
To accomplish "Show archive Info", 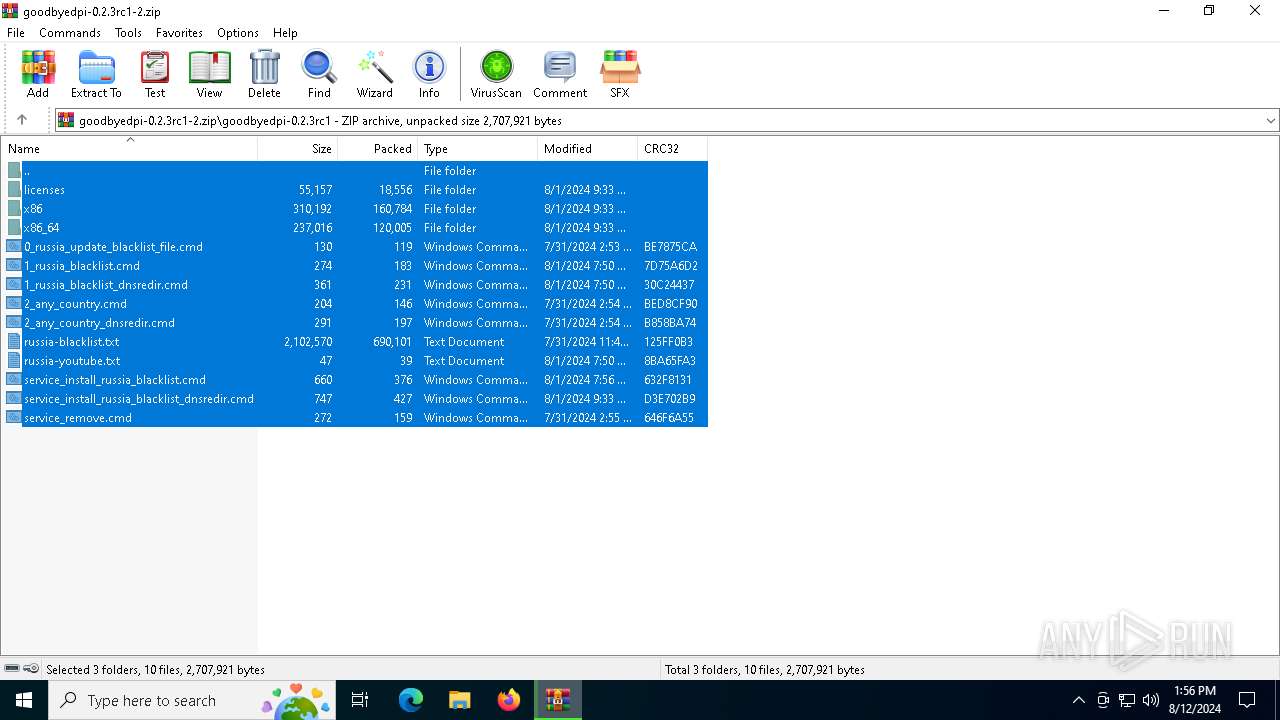I will (429, 75).
